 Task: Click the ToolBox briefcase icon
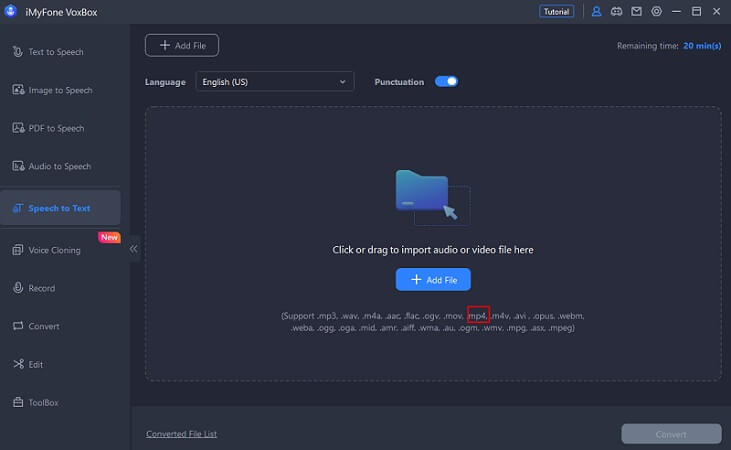pyautogui.click(x=18, y=402)
